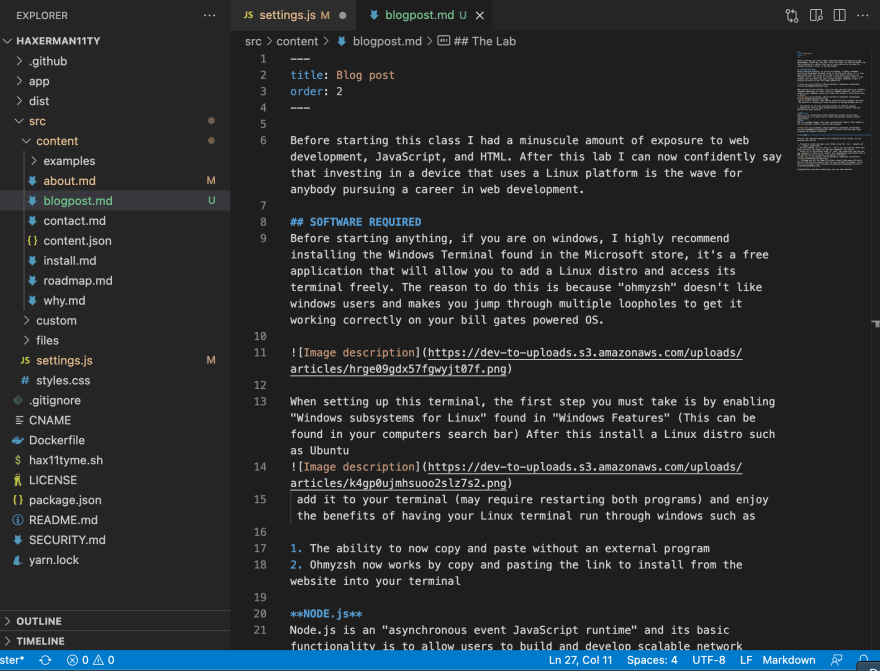Click the split editor right icon
This screenshot has width=880, height=671.
tap(840, 16)
